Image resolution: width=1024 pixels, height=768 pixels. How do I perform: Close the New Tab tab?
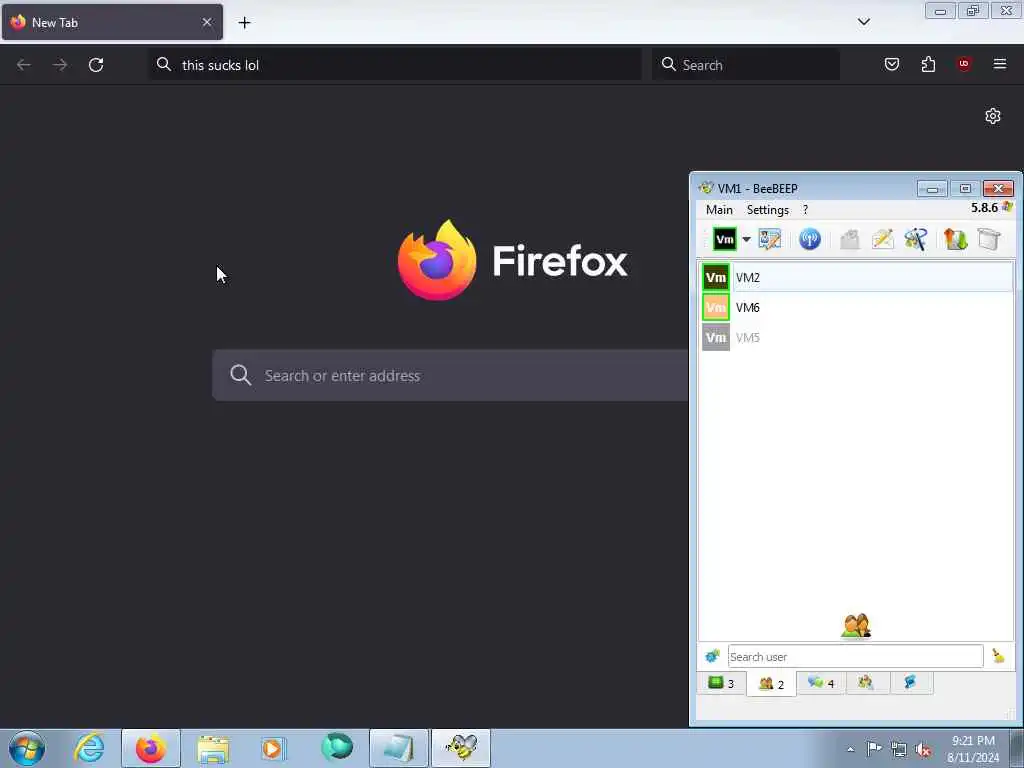pyautogui.click(x=207, y=22)
